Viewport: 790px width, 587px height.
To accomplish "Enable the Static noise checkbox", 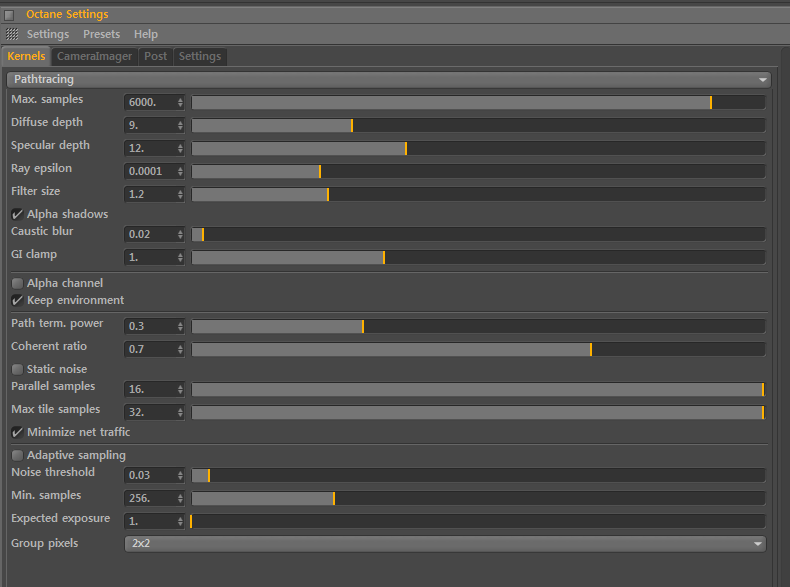I will coord(17,369).
